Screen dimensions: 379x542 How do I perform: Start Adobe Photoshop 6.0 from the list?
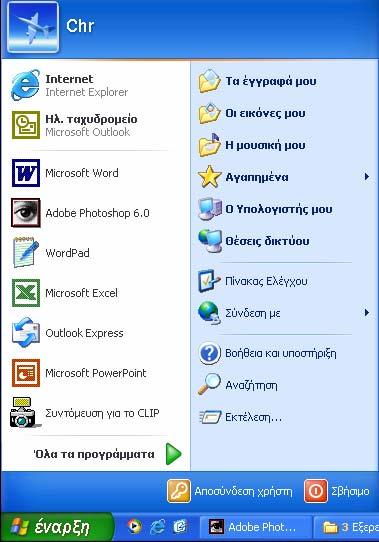[x=26, y=213]
